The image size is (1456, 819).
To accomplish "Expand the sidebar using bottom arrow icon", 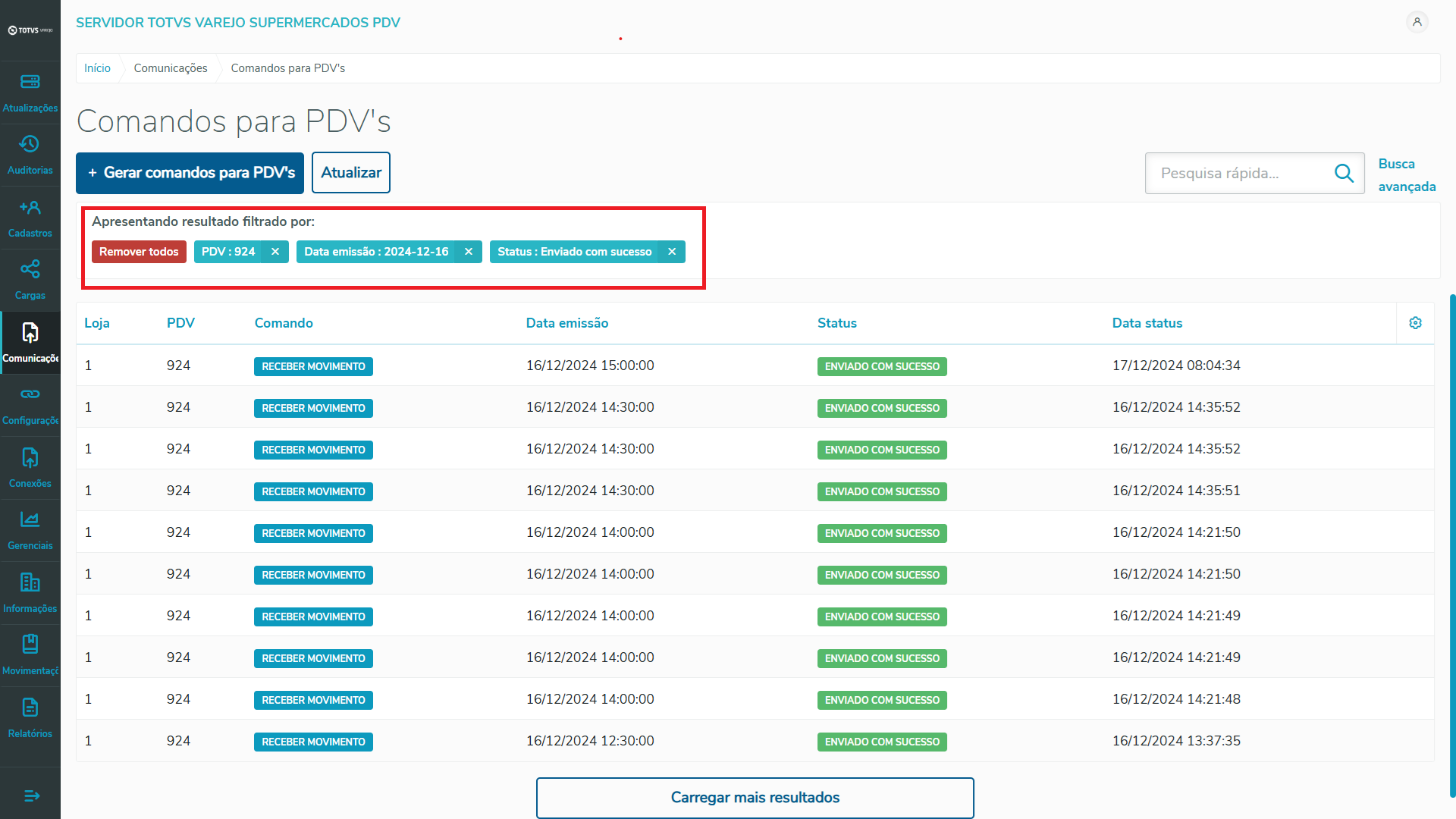I will tap(31, 795).
